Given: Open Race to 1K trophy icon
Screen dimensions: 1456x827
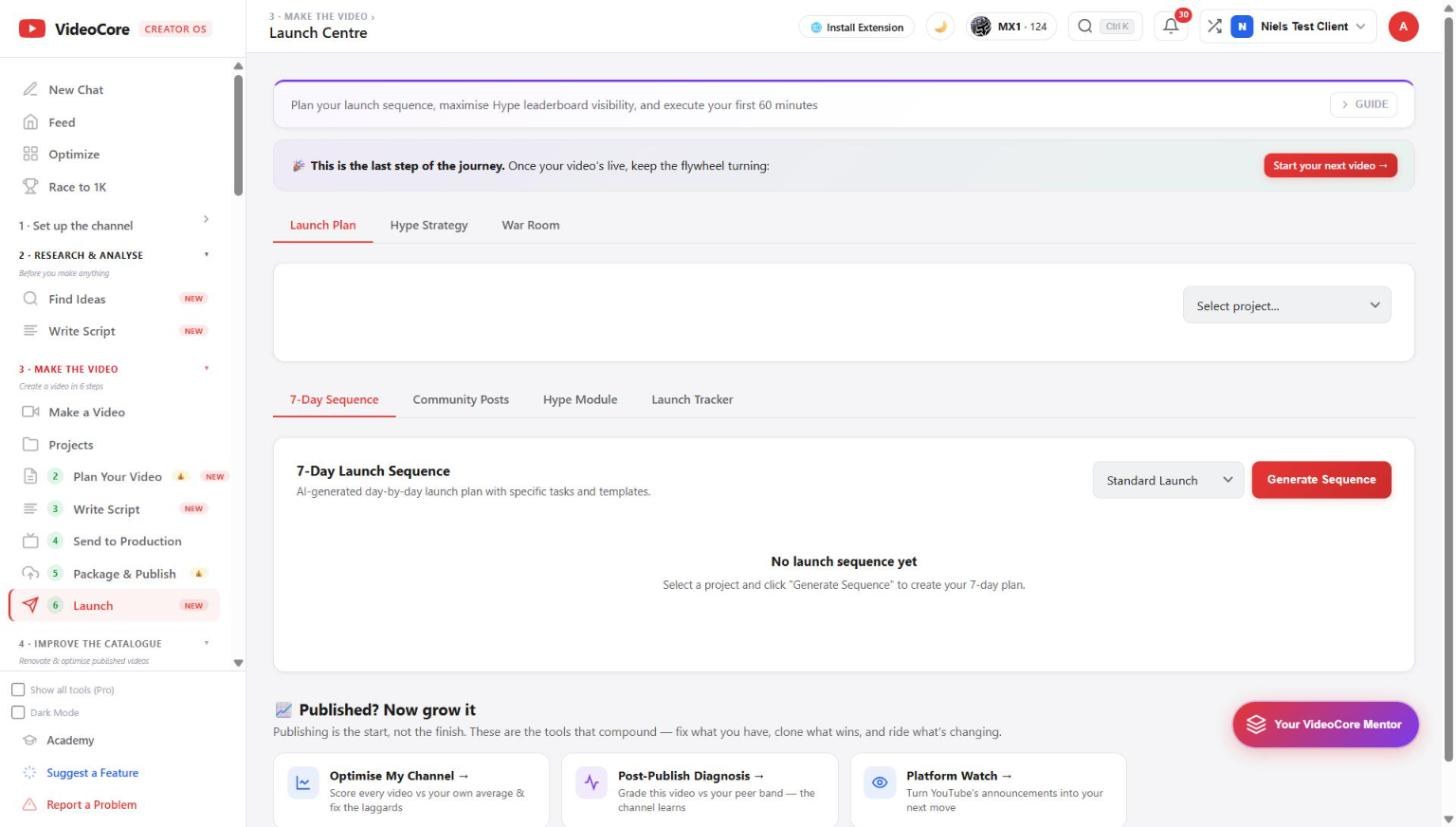Looking at the screenshot, I should 30,187.
